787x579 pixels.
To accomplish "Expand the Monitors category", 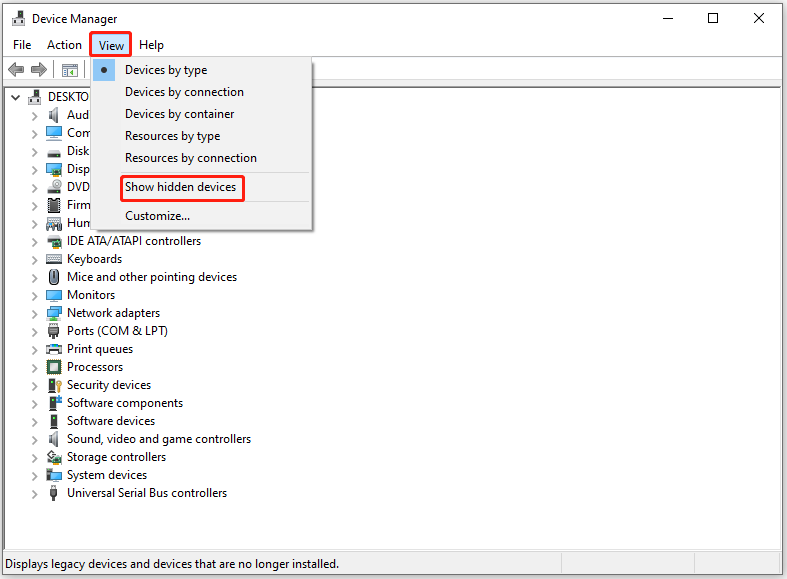I will click(34, 296).
